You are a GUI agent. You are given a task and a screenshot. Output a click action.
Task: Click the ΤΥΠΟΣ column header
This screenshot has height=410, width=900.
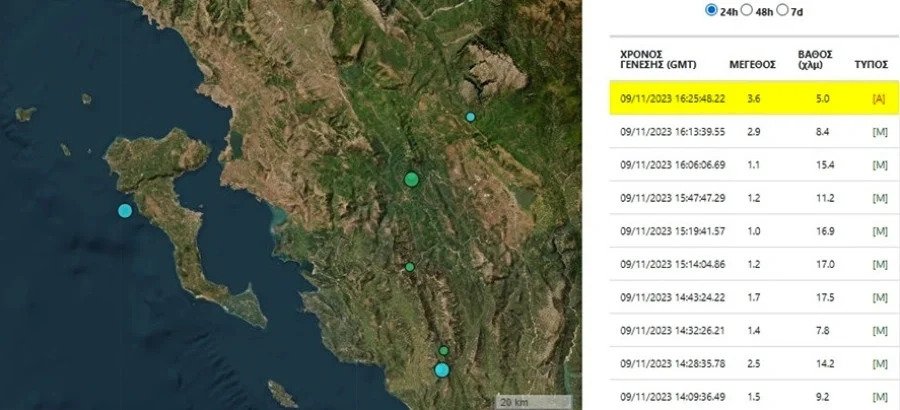(x=871, y=62)
